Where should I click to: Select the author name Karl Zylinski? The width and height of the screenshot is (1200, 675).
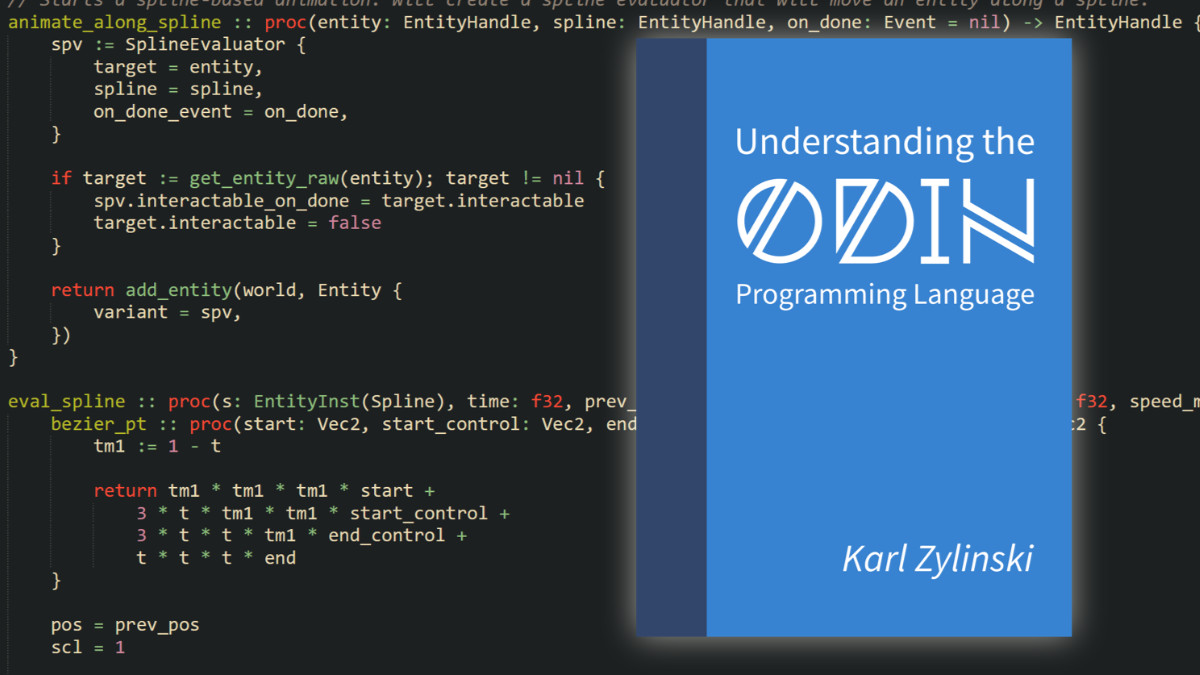937,558
